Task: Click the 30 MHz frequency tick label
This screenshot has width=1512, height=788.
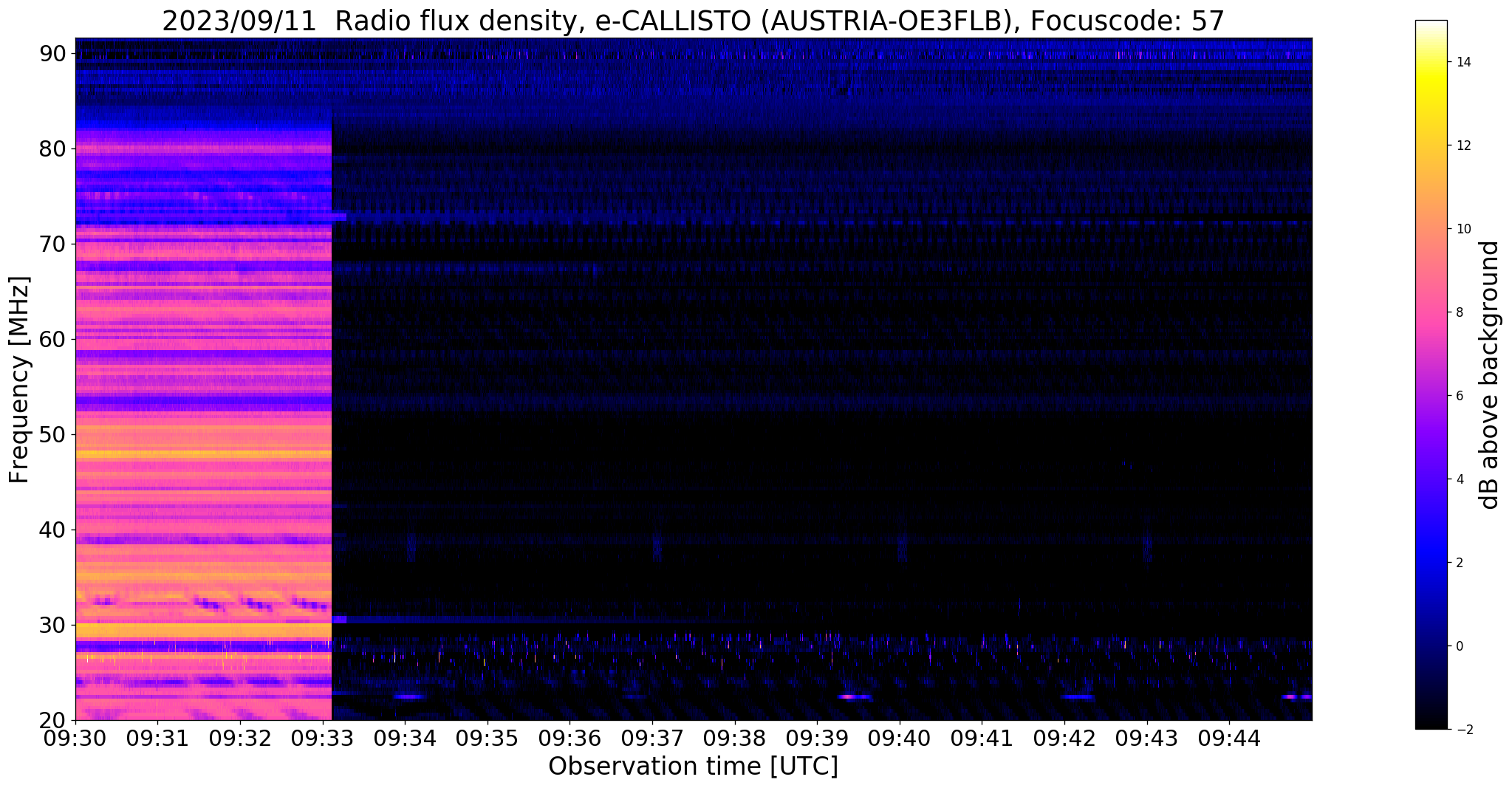Action: coord(53,626)
